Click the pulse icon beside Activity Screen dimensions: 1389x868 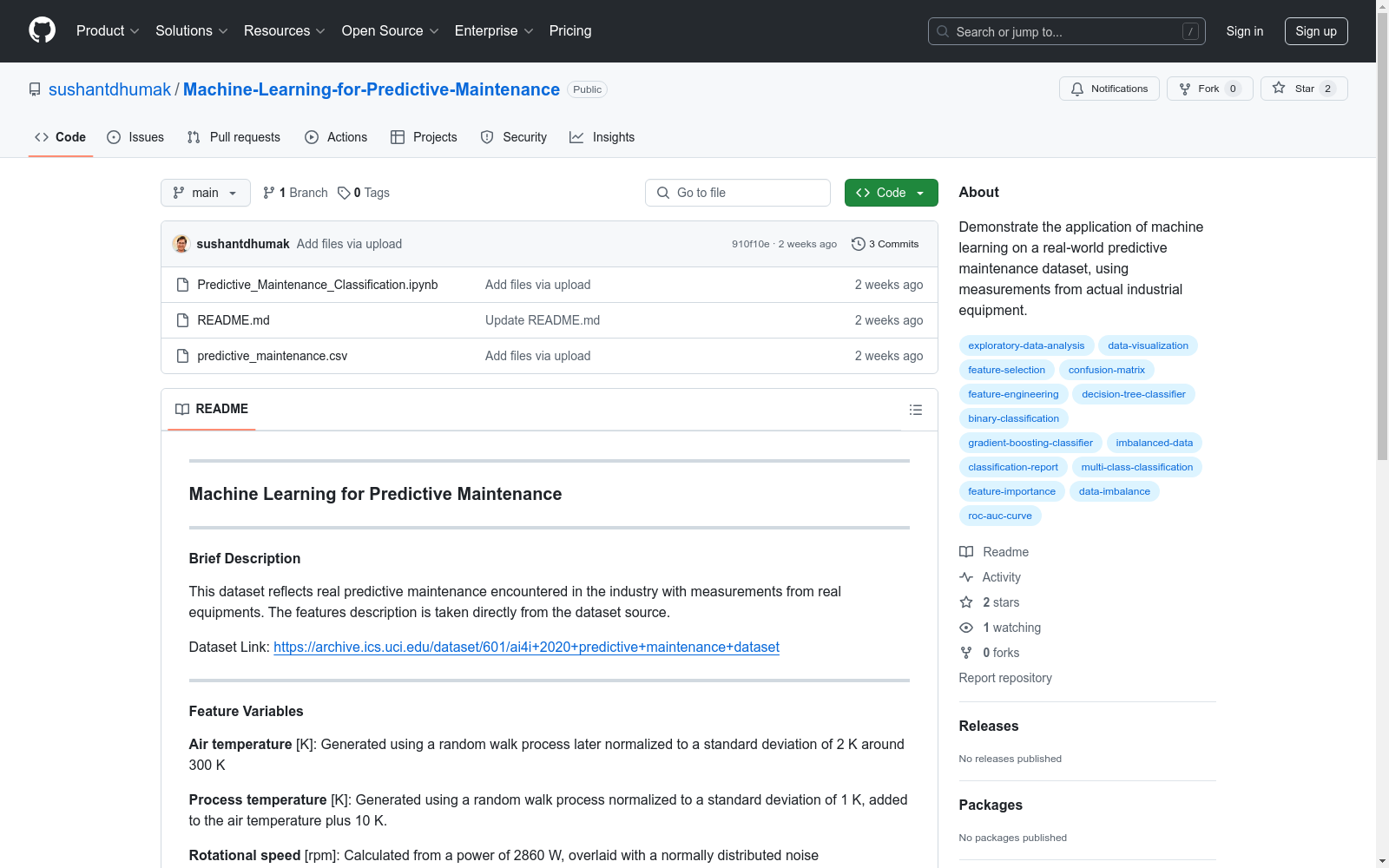pyautogui.click(x=966, y=577)
